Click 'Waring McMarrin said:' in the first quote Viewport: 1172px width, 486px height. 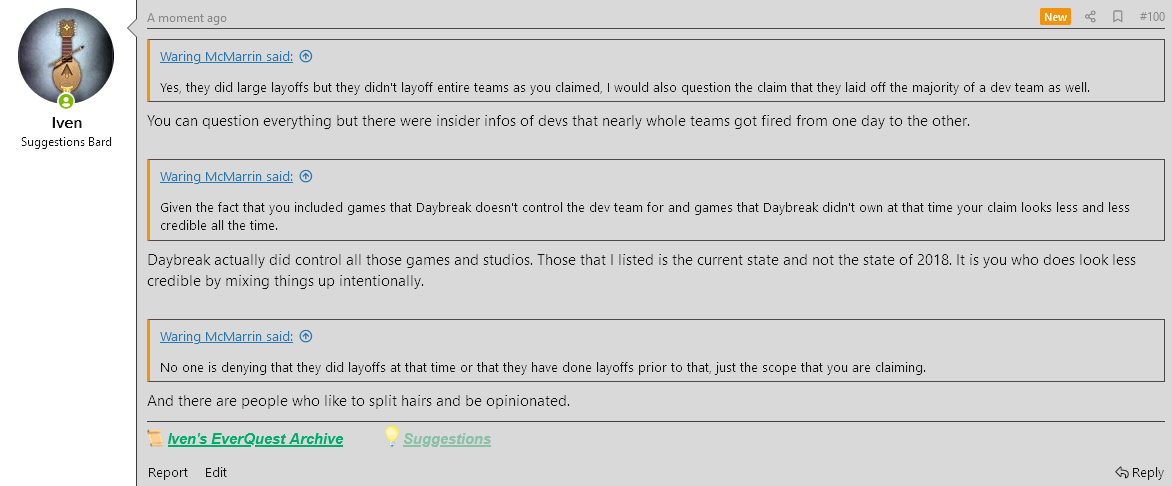(x=226, y=57)
